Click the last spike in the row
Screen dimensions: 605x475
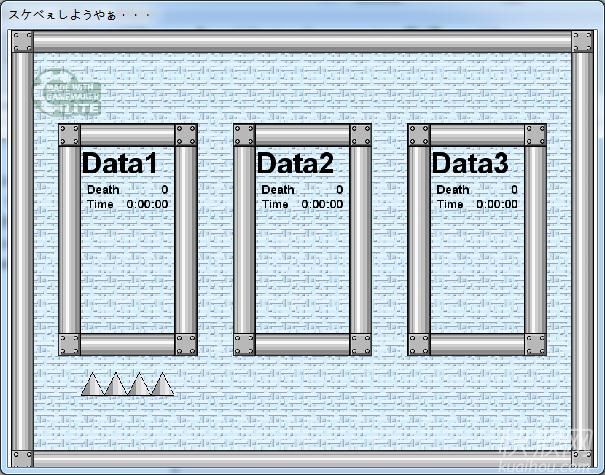tap(161, 385)
